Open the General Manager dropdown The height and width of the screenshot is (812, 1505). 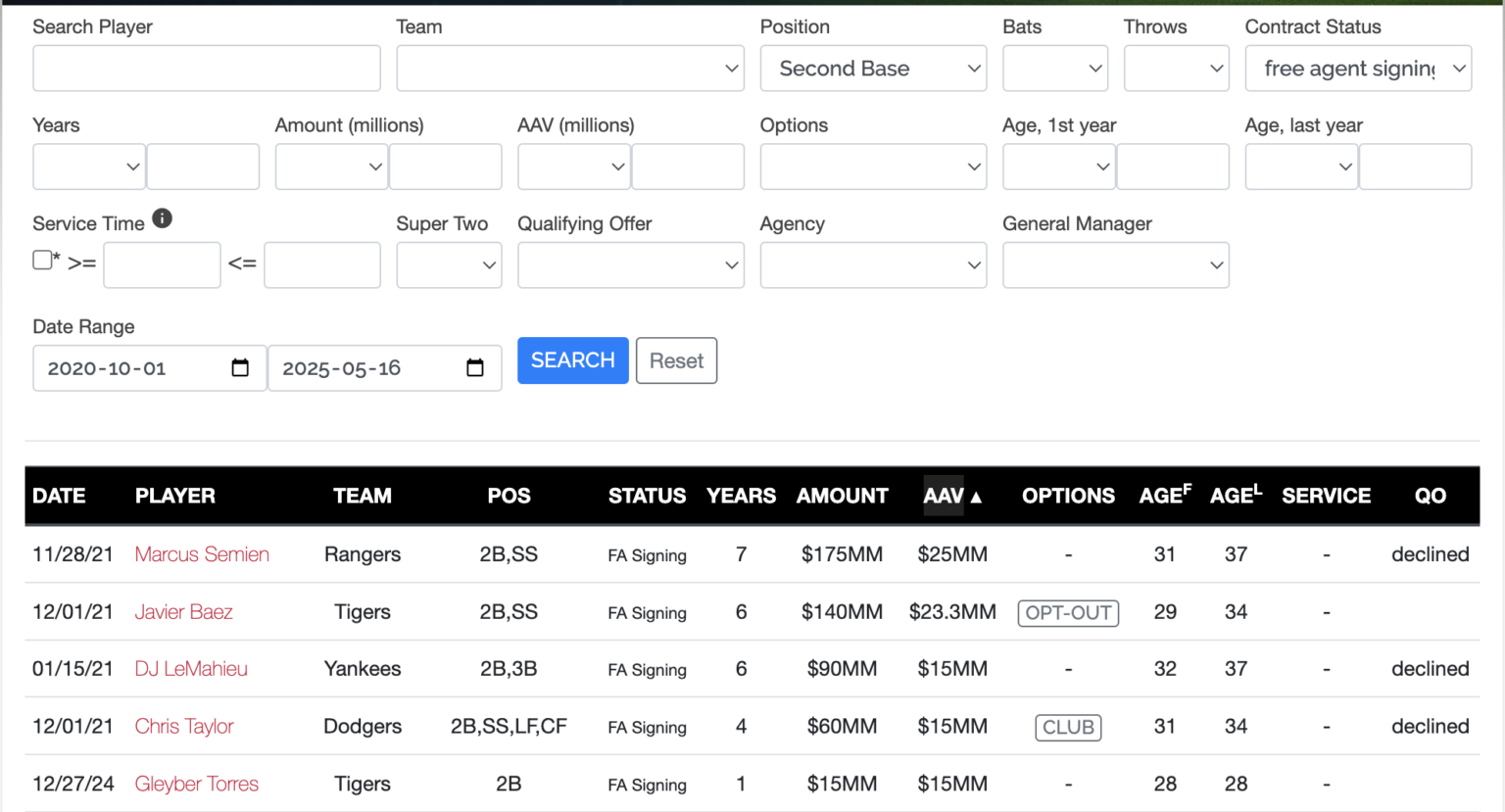click(x=1115, y=265)
